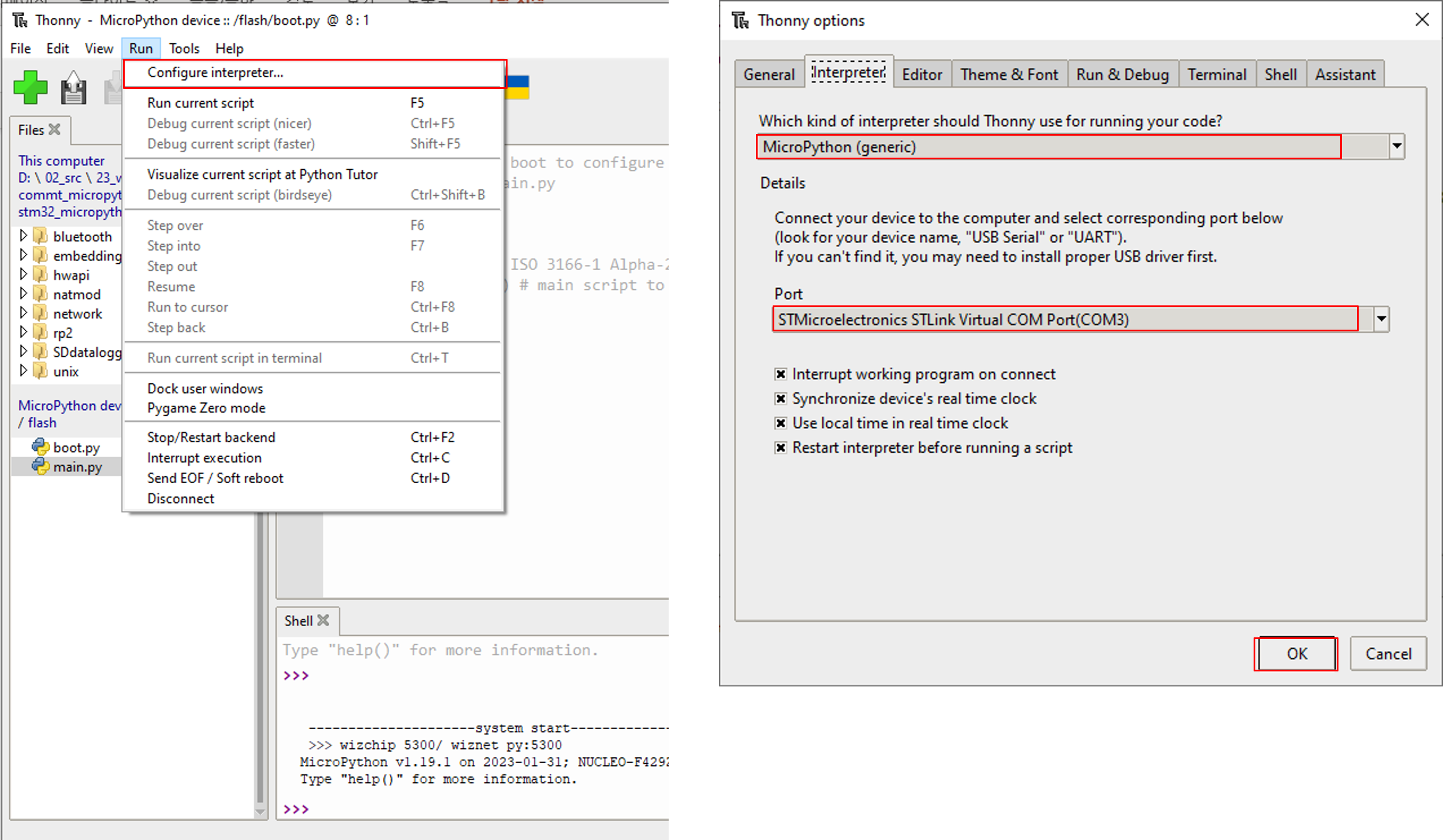Switch to the Interpreter tab
The height and width of the screenshot is (840, 1443).
tap(848, 73)
